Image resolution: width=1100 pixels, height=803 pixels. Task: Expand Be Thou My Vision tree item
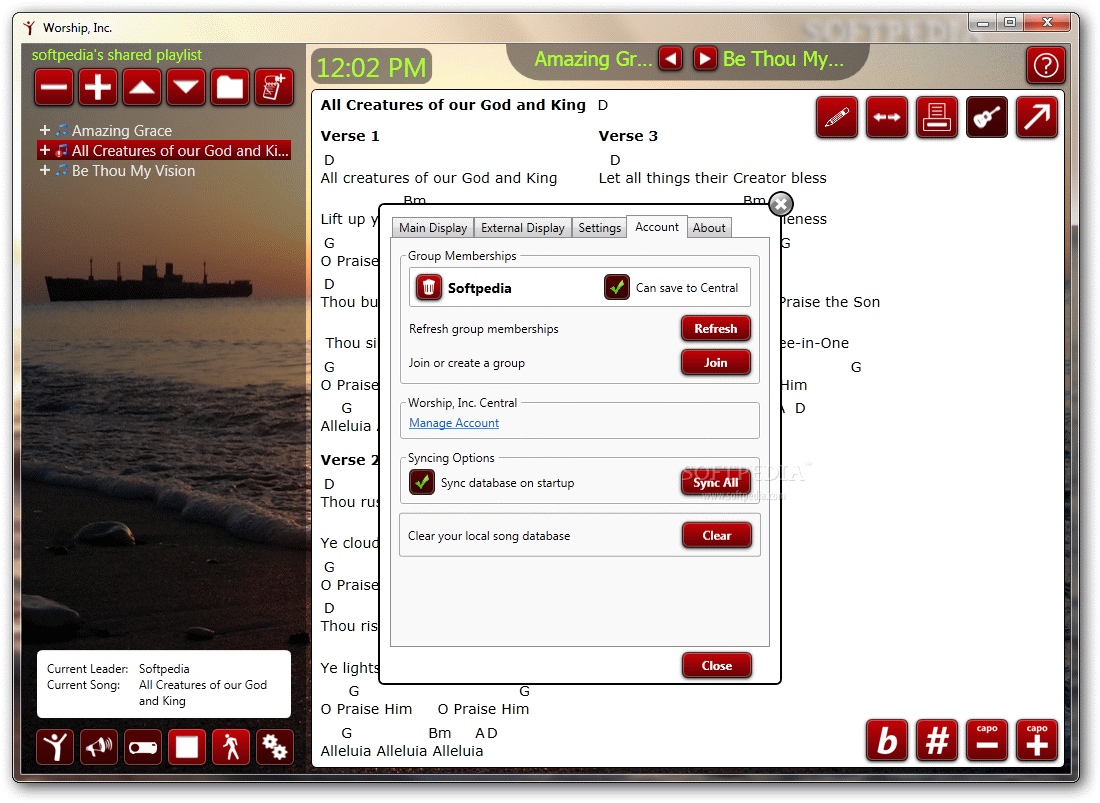45,170
